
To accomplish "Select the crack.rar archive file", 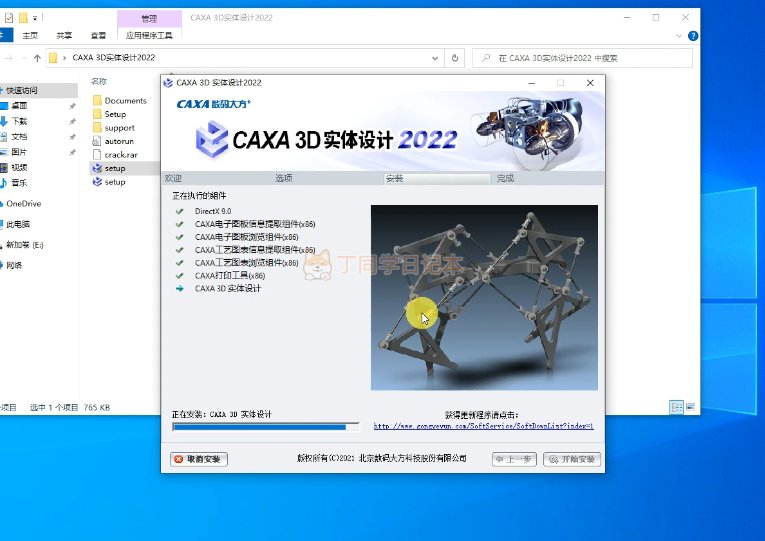I will click(x=119, y=155).
